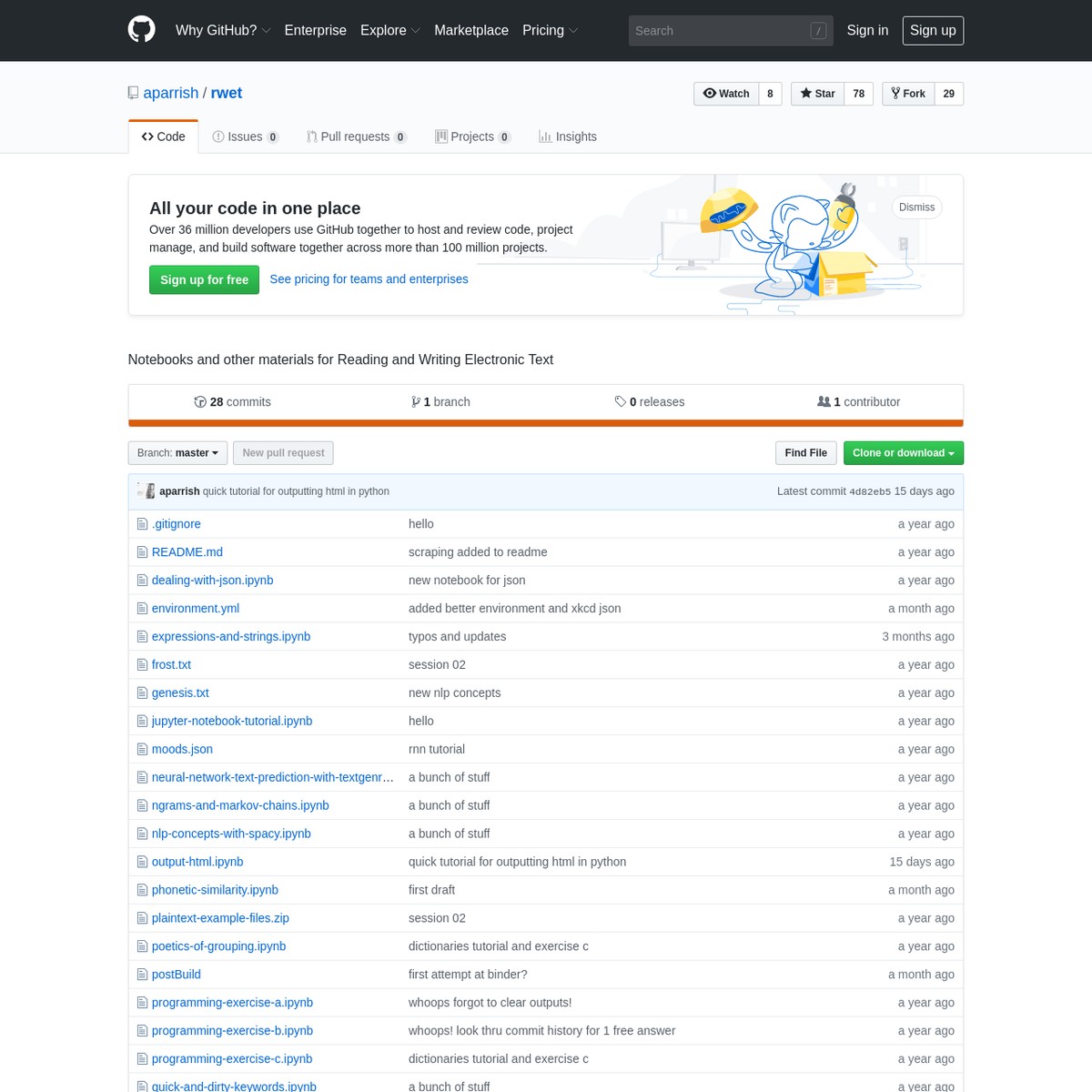Click the forks count 29
Viewport: 1092px width, 1092px height.
[949, 94]
